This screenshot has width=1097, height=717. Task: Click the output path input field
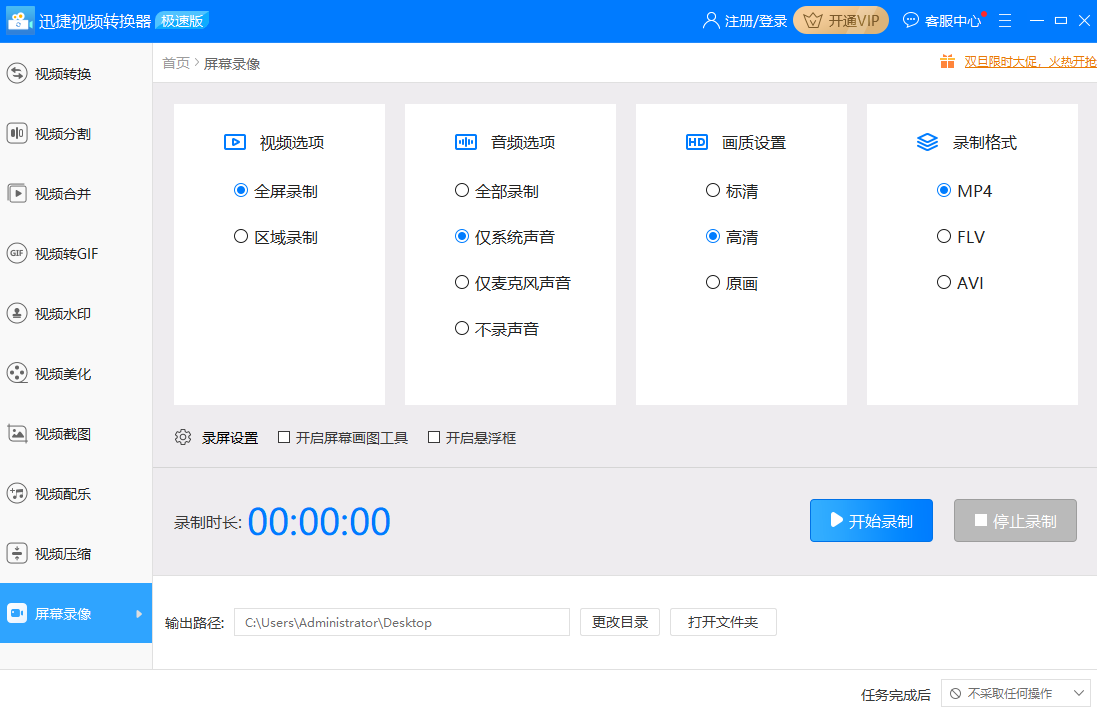pos(401,622)
